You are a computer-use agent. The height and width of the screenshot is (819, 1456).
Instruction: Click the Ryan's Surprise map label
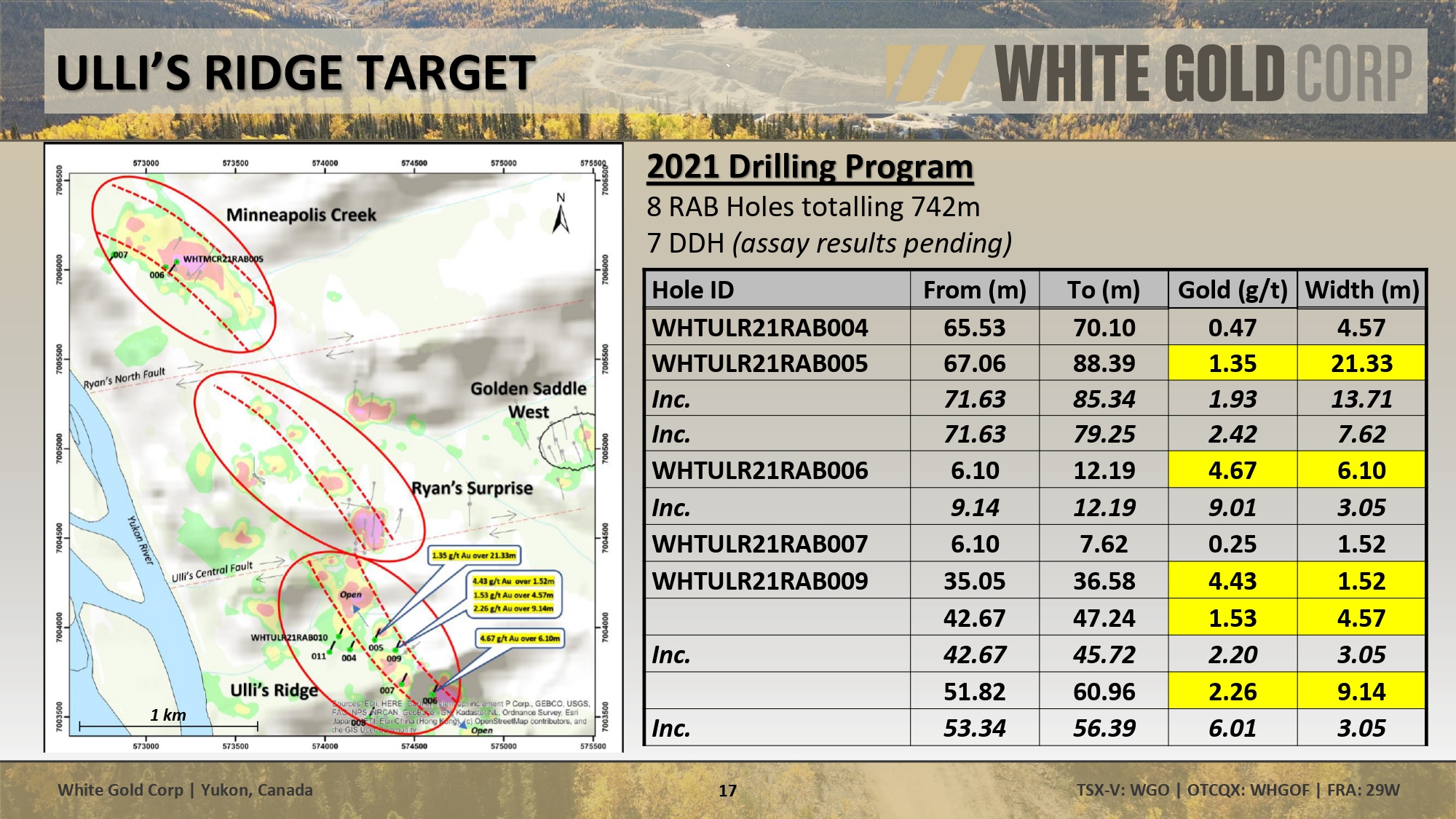(472, 488)
